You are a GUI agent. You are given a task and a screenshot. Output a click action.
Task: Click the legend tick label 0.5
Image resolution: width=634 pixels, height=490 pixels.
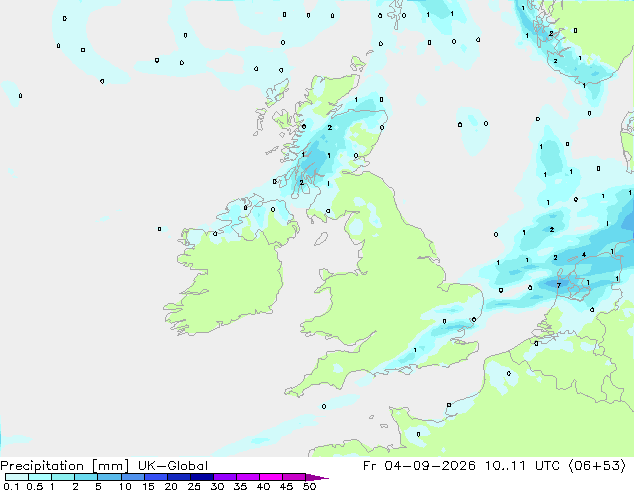click(34, 486)
